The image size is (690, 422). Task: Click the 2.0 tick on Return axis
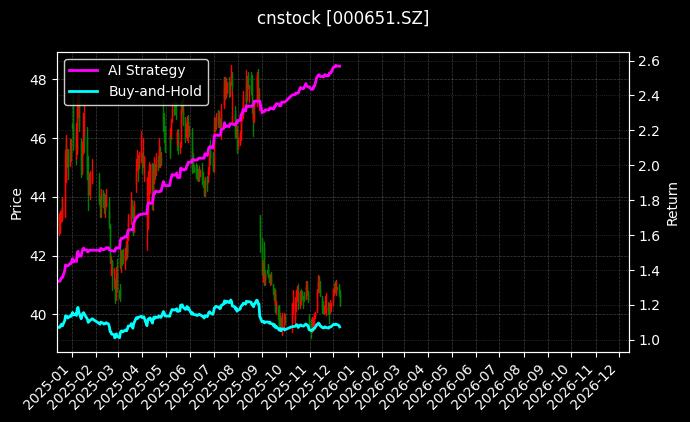click(647, 166)
